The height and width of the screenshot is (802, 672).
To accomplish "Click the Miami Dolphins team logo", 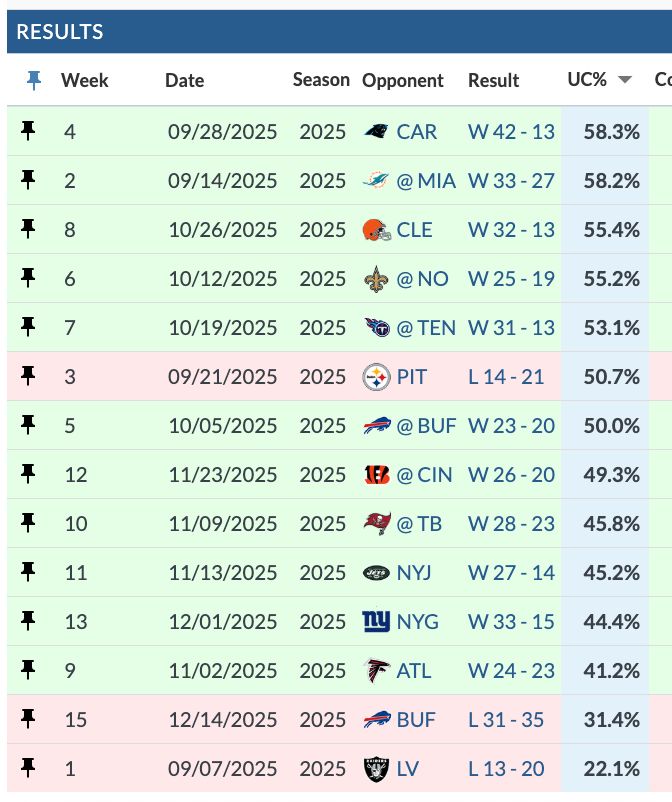I will pos(376,181).
